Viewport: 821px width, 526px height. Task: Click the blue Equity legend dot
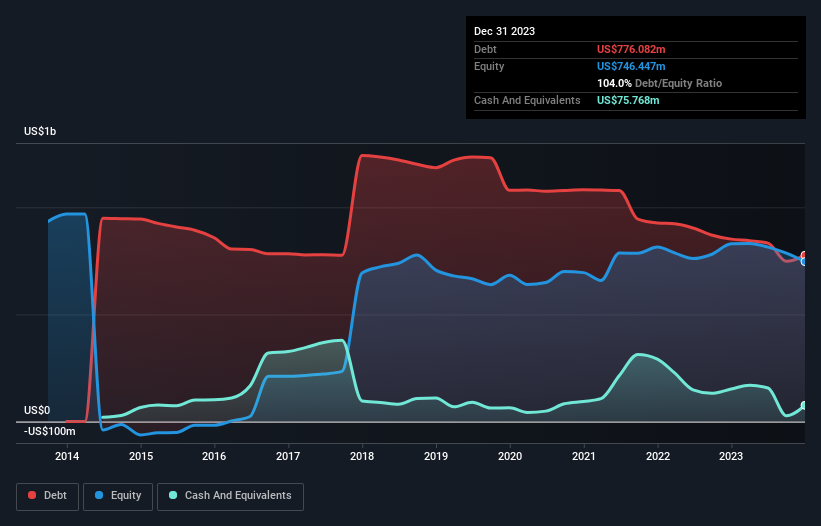pyautogui.click(x=99, y=495)
